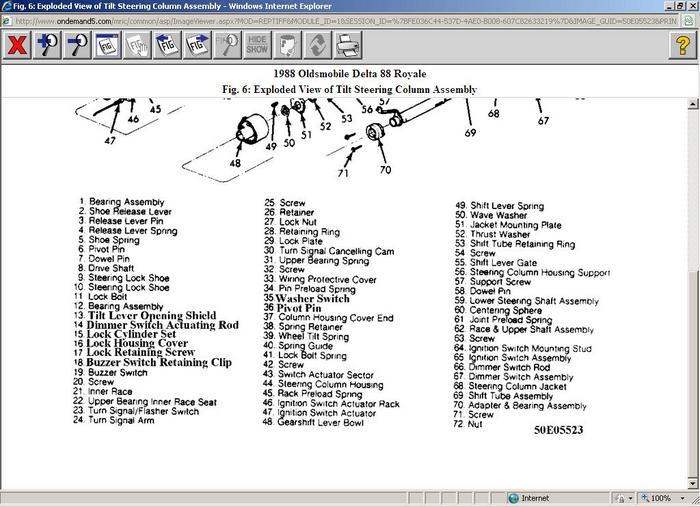The width and height of the screenshot is (700, 507).
Task: Click the compatibility icon at address bar end
Action: [690, 21]
